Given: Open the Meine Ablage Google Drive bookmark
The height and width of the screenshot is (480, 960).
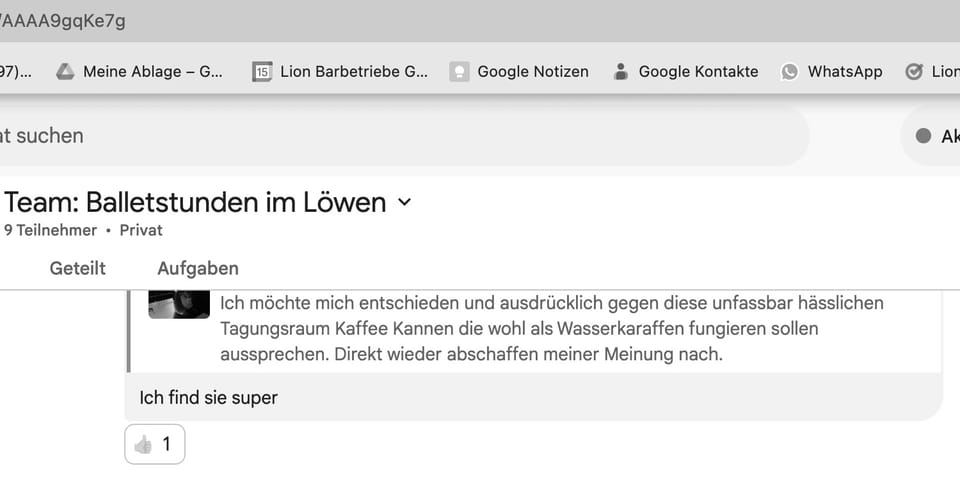Looking at the screenshot, I should (140, 72).
